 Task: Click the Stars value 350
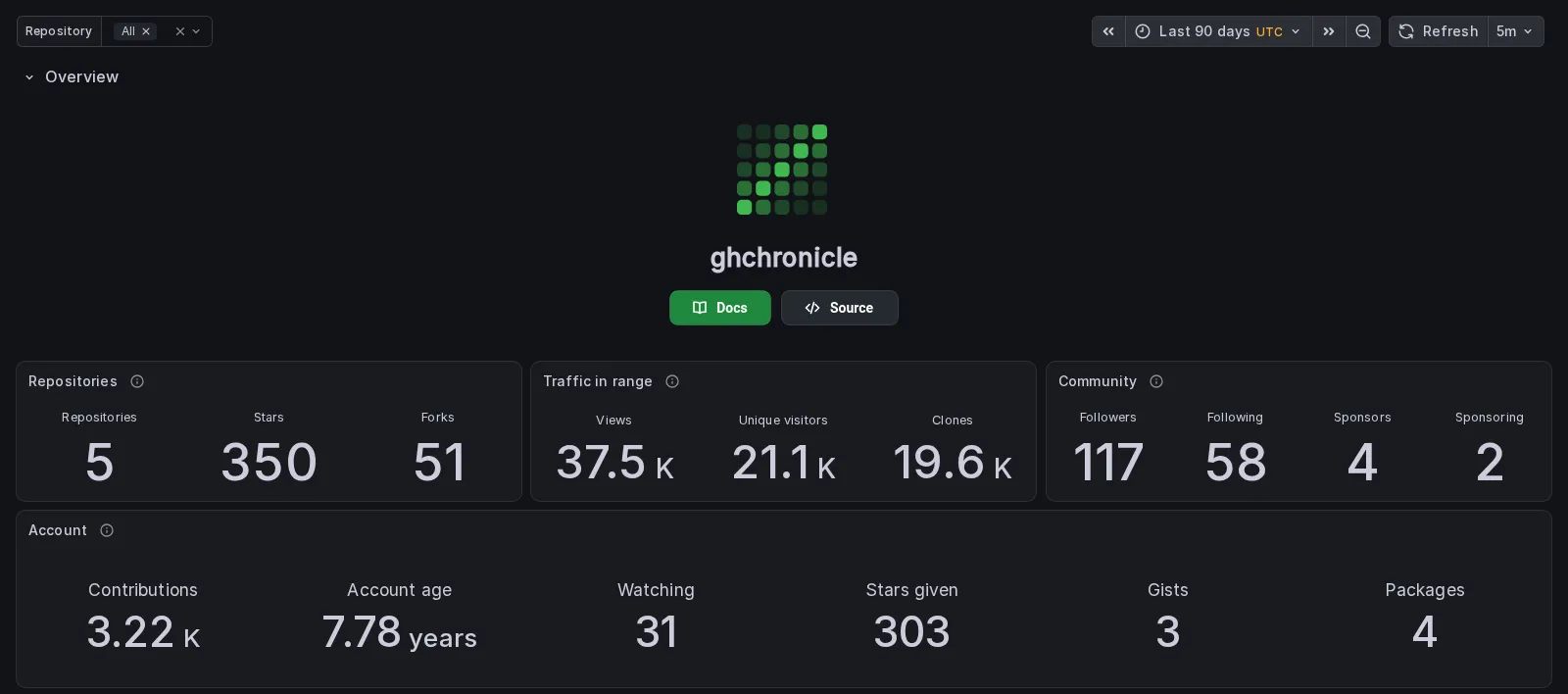click(x=269, y=462)
